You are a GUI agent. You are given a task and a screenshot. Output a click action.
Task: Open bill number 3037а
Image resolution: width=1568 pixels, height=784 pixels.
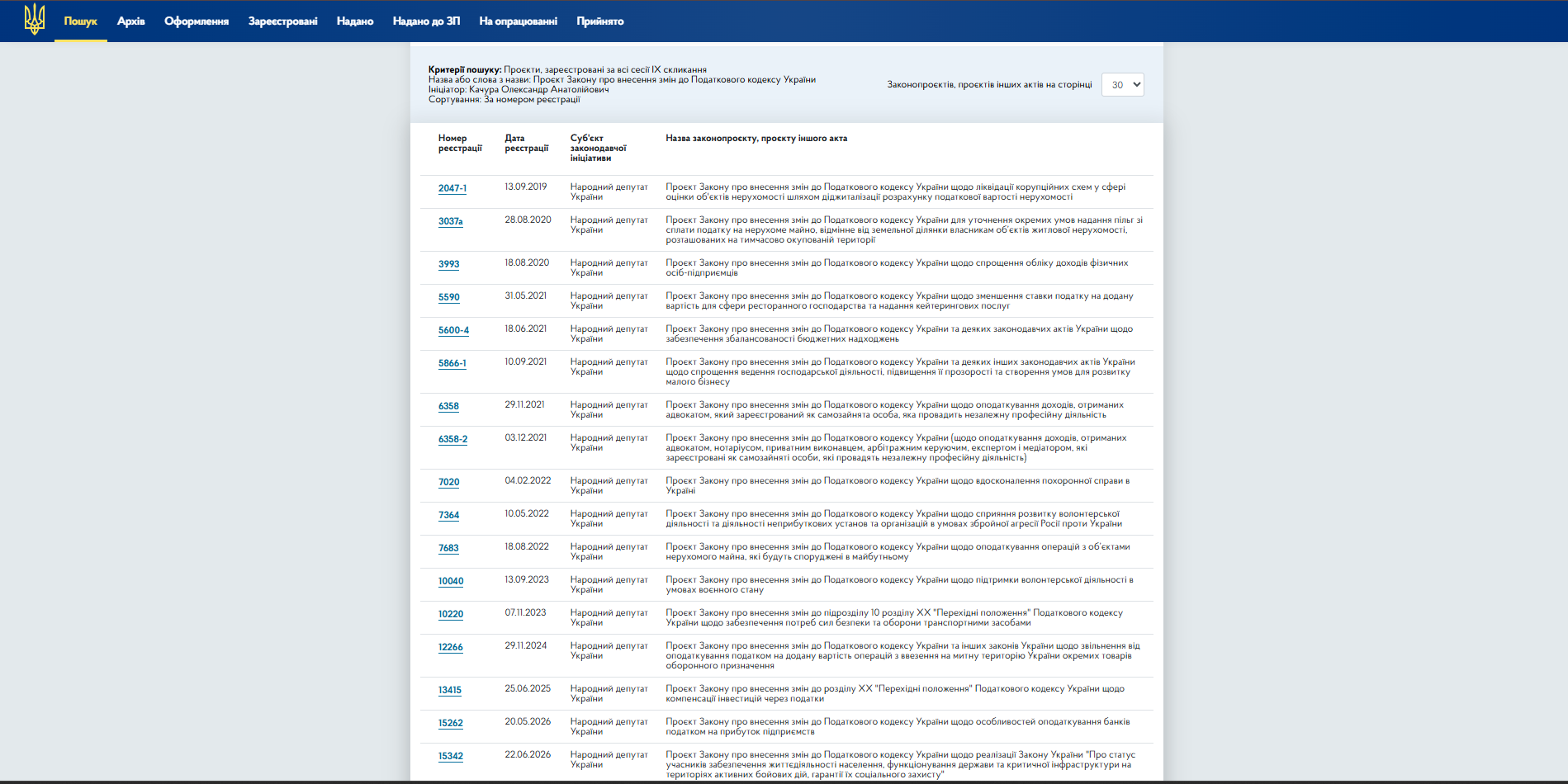coord(451,221)
